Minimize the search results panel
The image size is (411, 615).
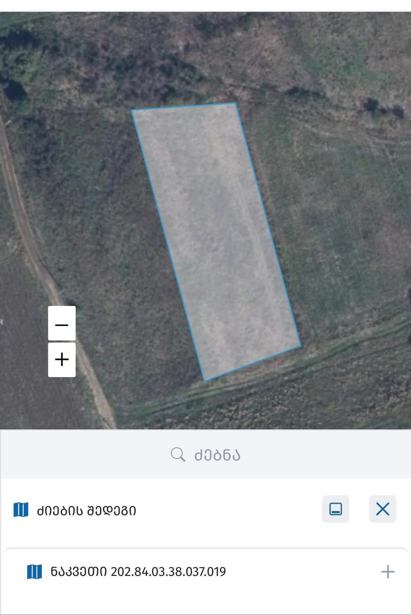pyautogui.click(x=335, y=509)
